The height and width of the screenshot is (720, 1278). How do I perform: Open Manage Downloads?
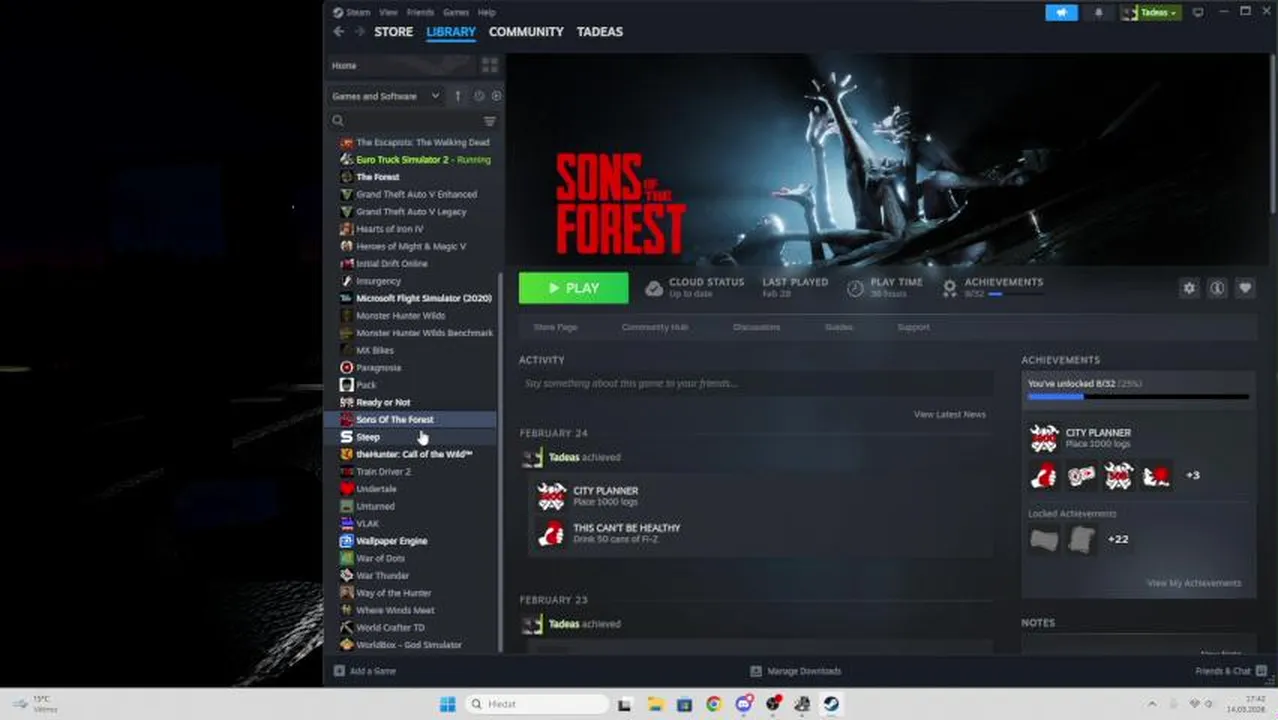(796, 671)
